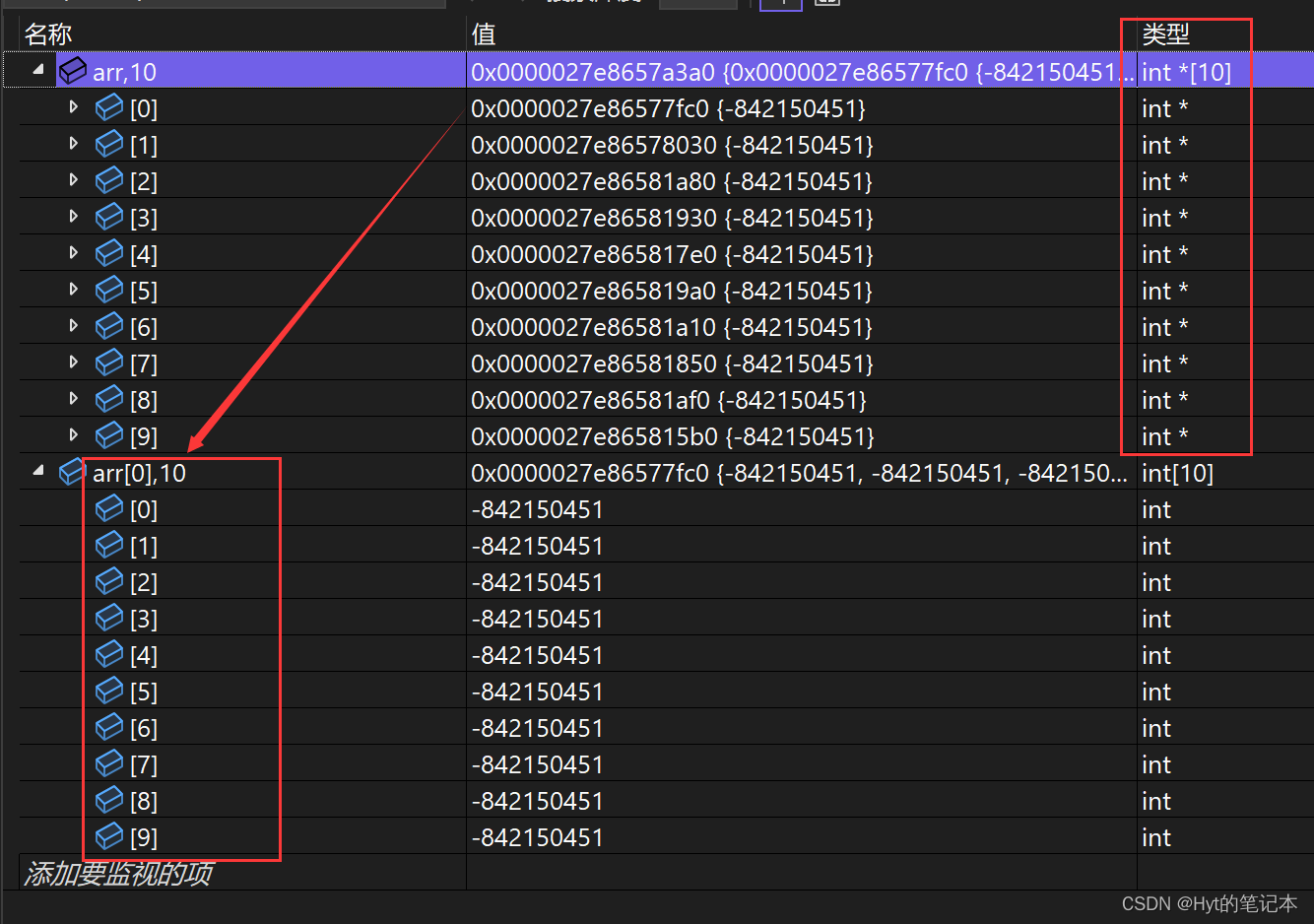Expand element [7] under arr,10
Image resolution: width=1314 pixels, height=924 pixels.
(74, 362)
